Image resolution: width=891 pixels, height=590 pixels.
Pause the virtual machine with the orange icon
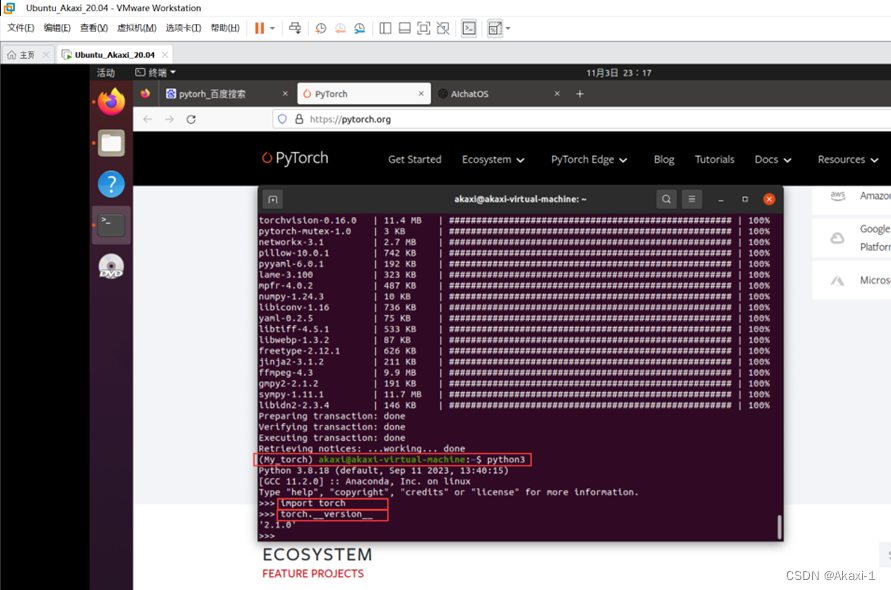pos(259,28)
